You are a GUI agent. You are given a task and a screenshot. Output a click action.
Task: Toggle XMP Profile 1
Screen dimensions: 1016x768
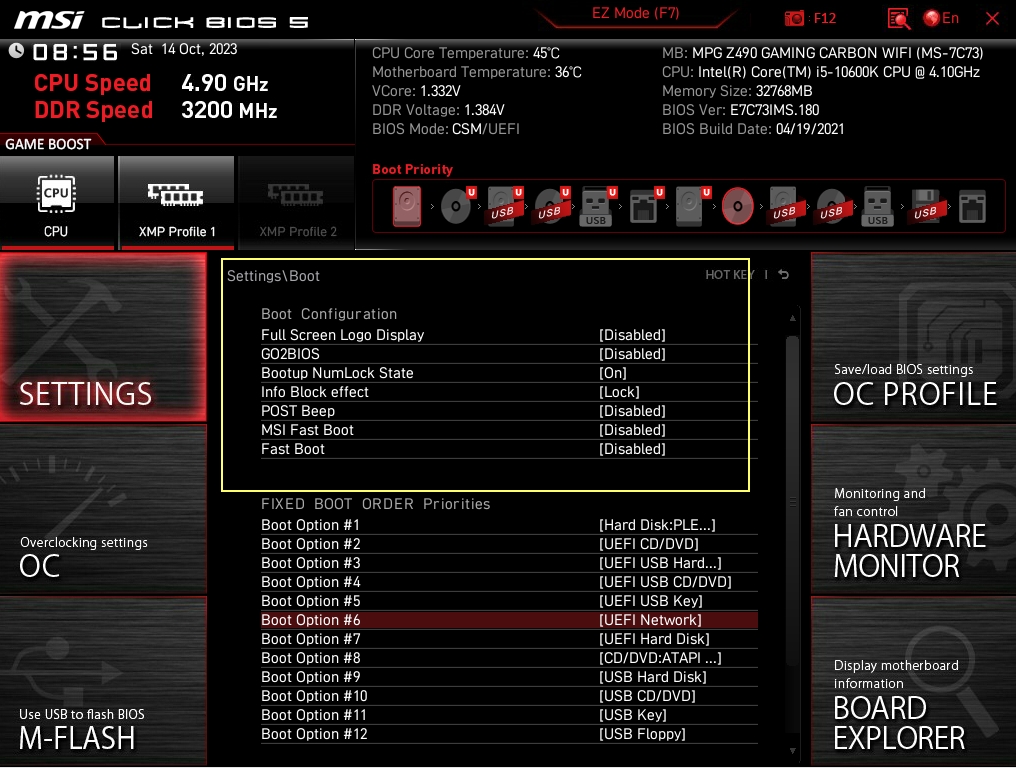(176, 202)
